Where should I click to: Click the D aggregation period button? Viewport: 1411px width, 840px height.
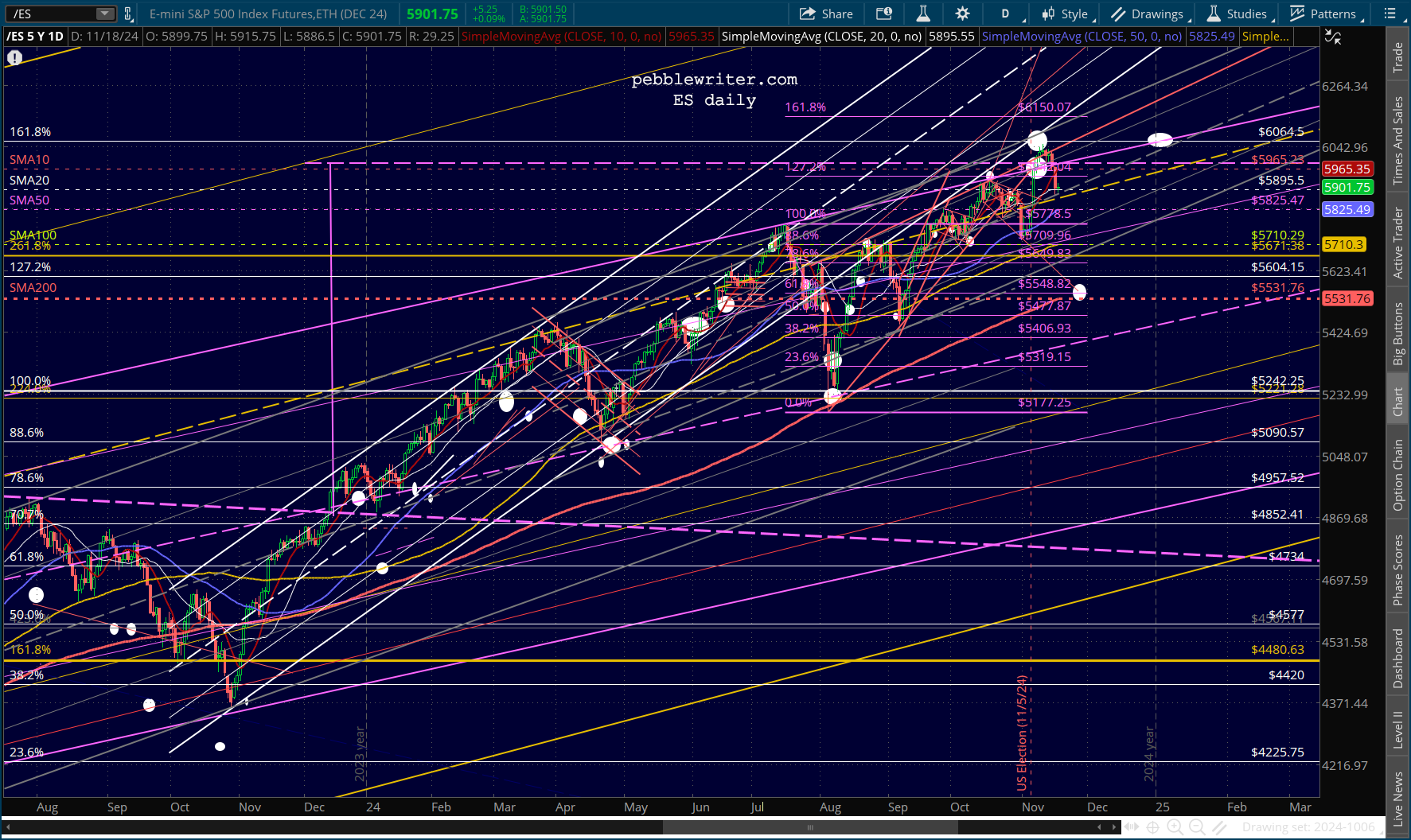click(x=1005, y=14)
